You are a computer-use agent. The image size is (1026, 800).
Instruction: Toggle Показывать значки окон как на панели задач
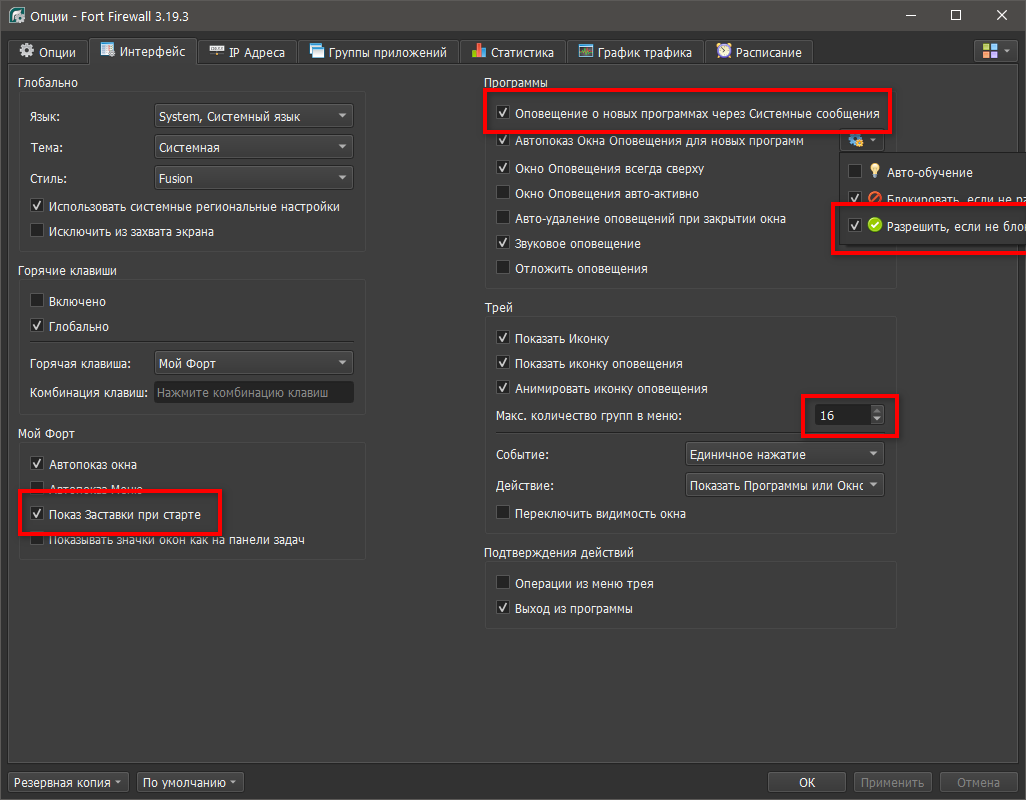pyautogui.click(x=168, y=540)
